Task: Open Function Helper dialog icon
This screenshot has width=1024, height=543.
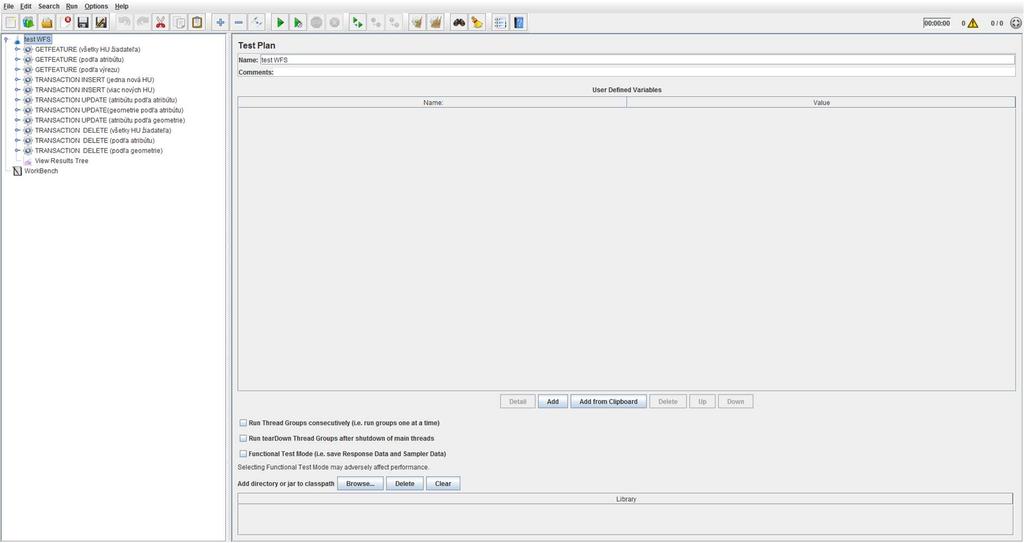Action: [500, 23]
